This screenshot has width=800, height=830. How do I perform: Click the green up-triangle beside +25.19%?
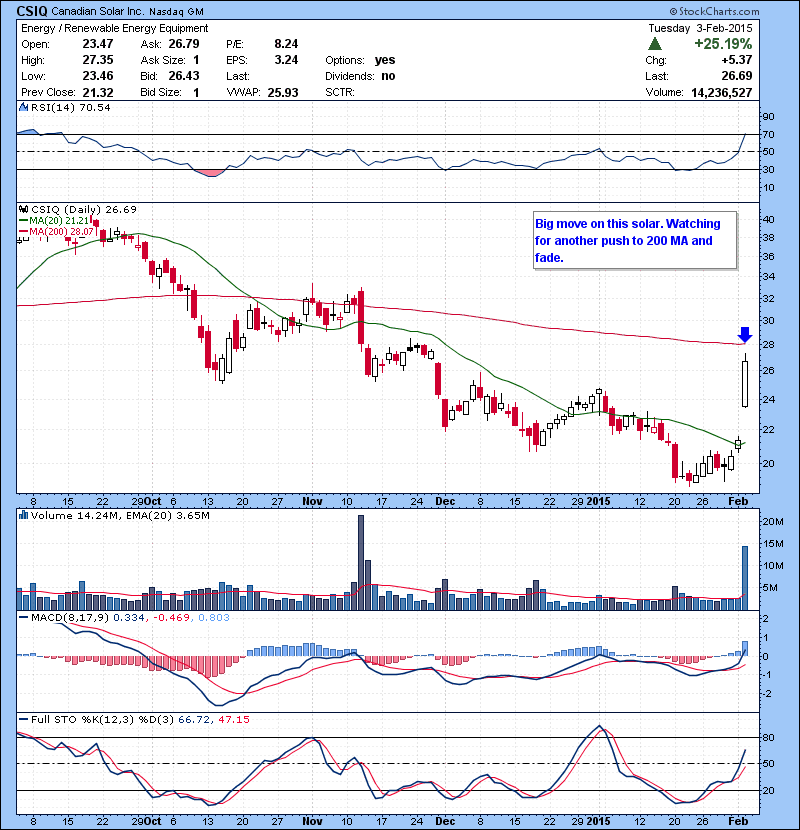tap(655, 44)
